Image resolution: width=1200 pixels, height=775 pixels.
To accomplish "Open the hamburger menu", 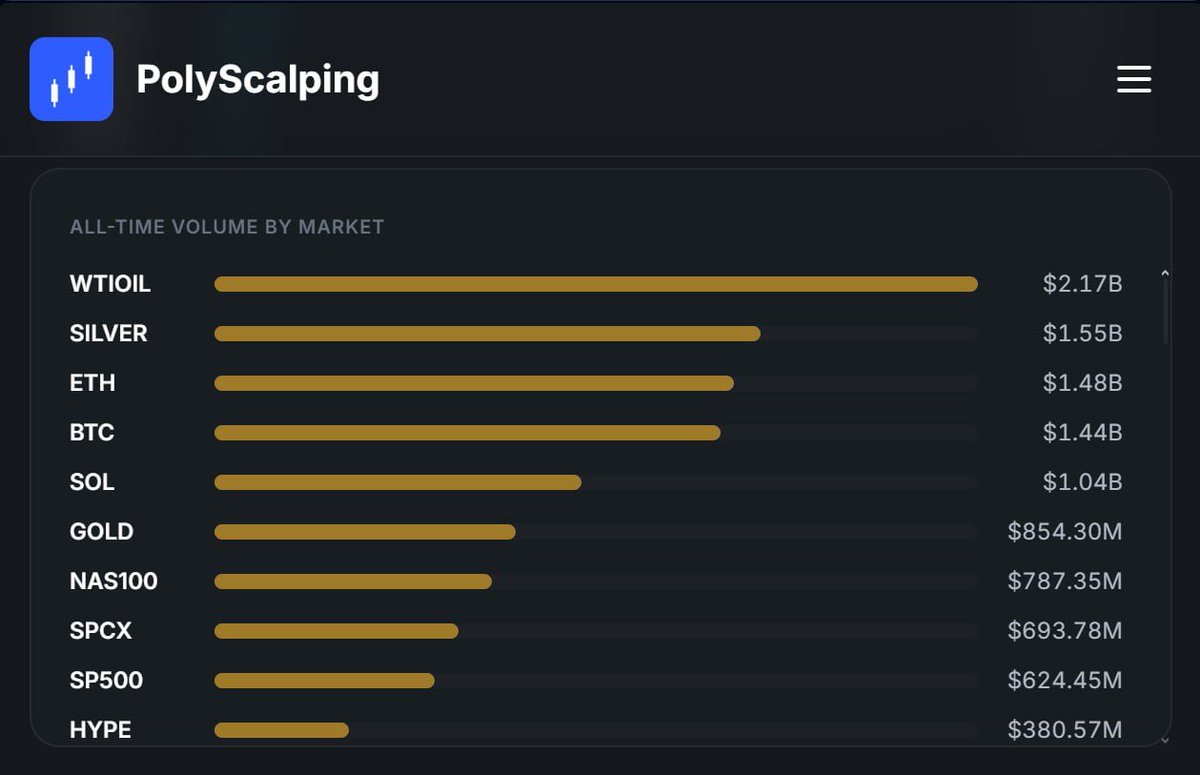I will (x=1134, y=79).
